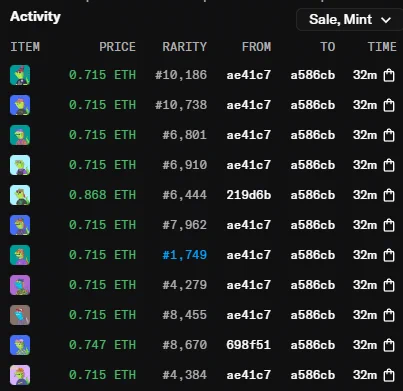
Task: Click the RARITY column header
Action: pyautogui.click(x=185, y=47)
